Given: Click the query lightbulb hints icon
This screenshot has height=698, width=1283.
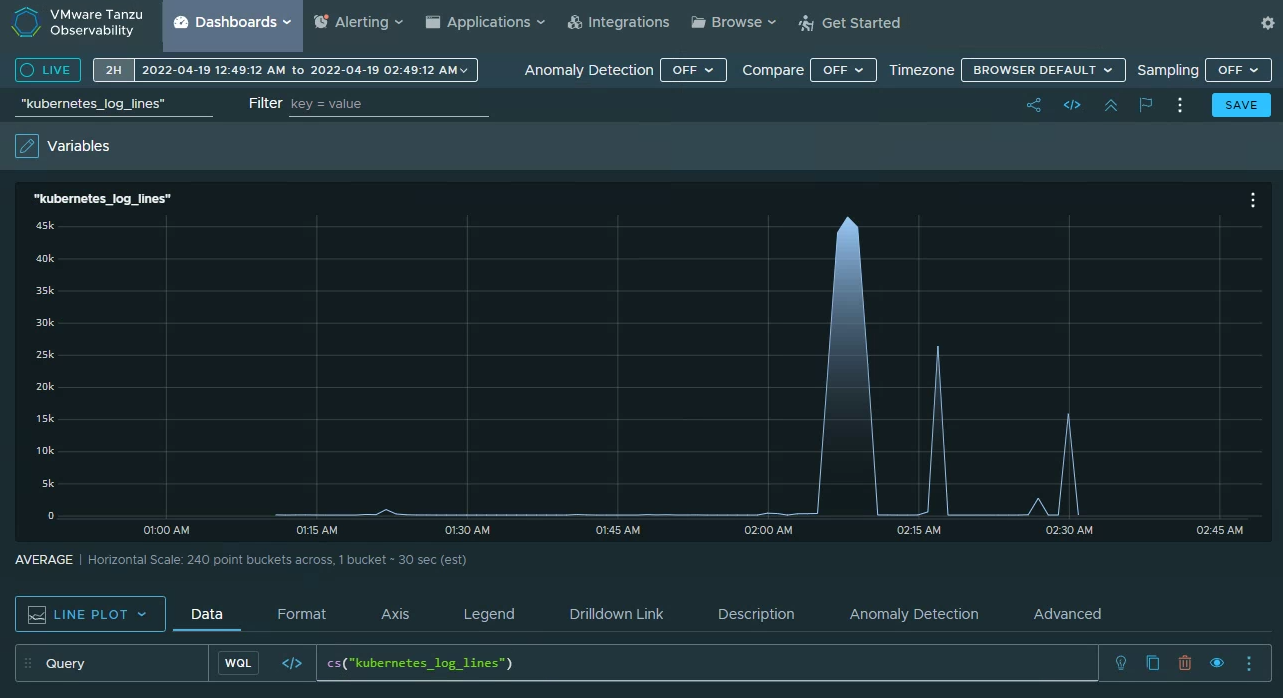Looking at the screenshot, I should 1121,663.
